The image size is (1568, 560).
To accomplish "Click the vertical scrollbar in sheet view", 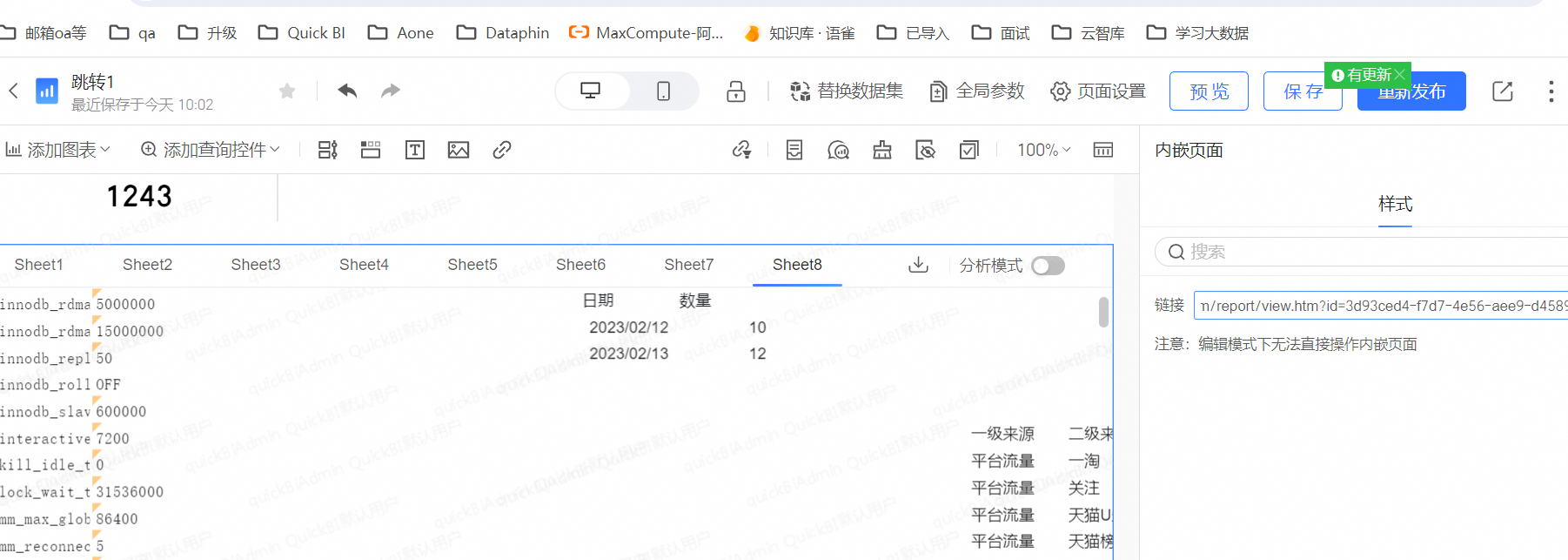I will coord(1103,312).
